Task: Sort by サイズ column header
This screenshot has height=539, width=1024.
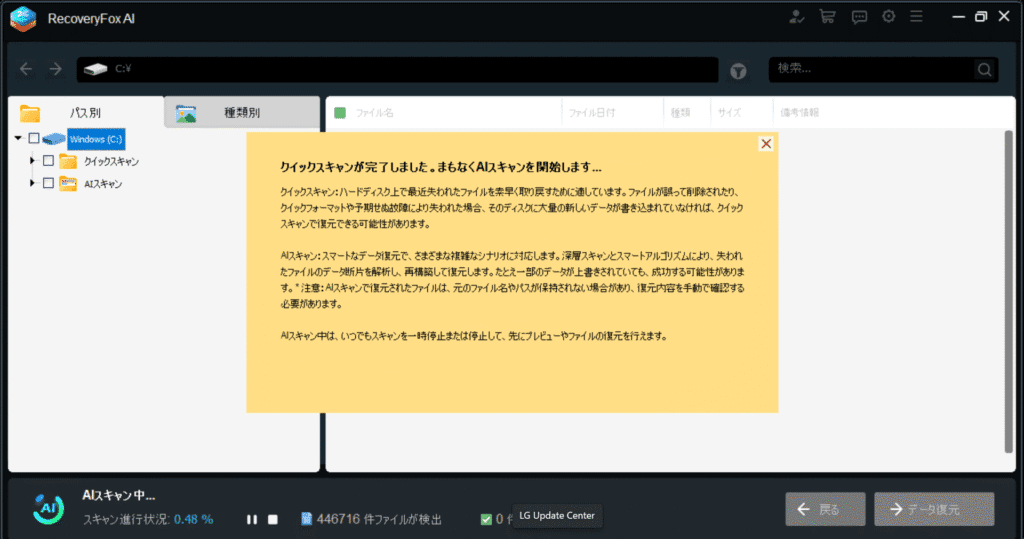Action: [x=729, y=113]
